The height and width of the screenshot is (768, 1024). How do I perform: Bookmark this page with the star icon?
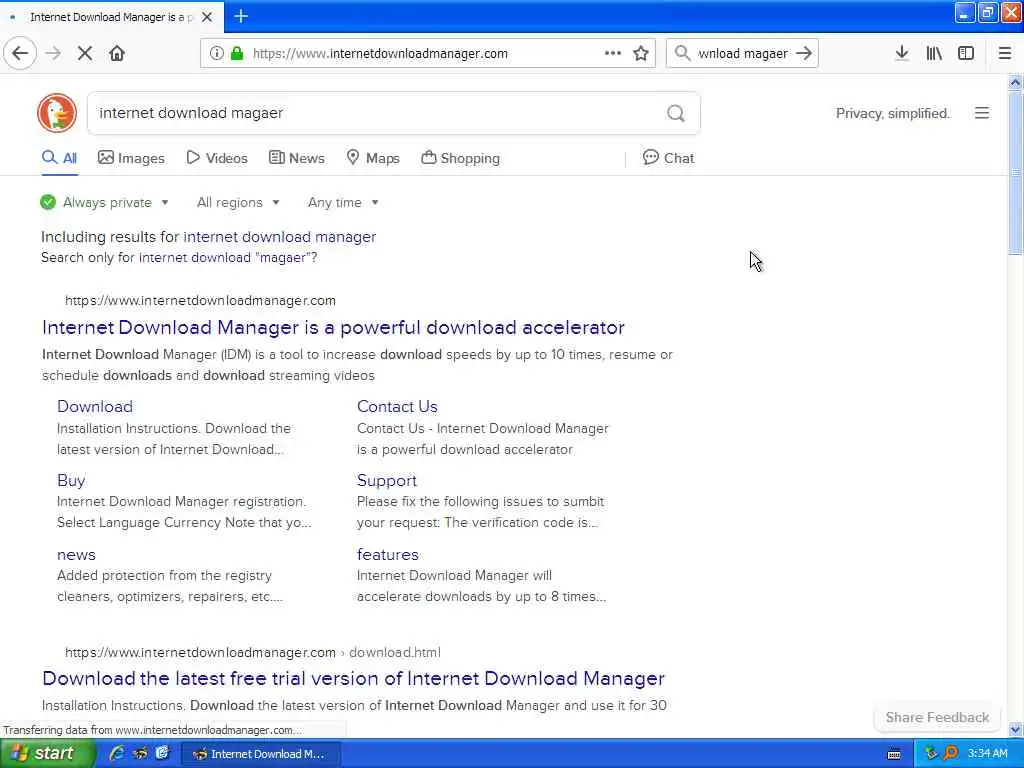point(641,54)
